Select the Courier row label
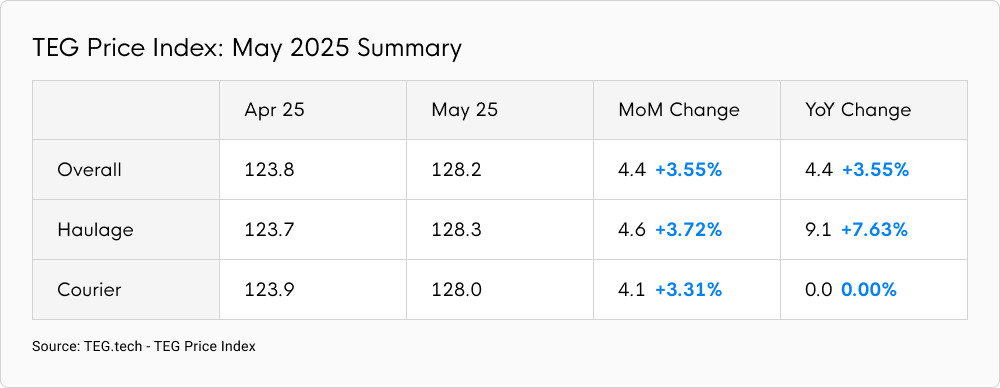 click(89, 290)
